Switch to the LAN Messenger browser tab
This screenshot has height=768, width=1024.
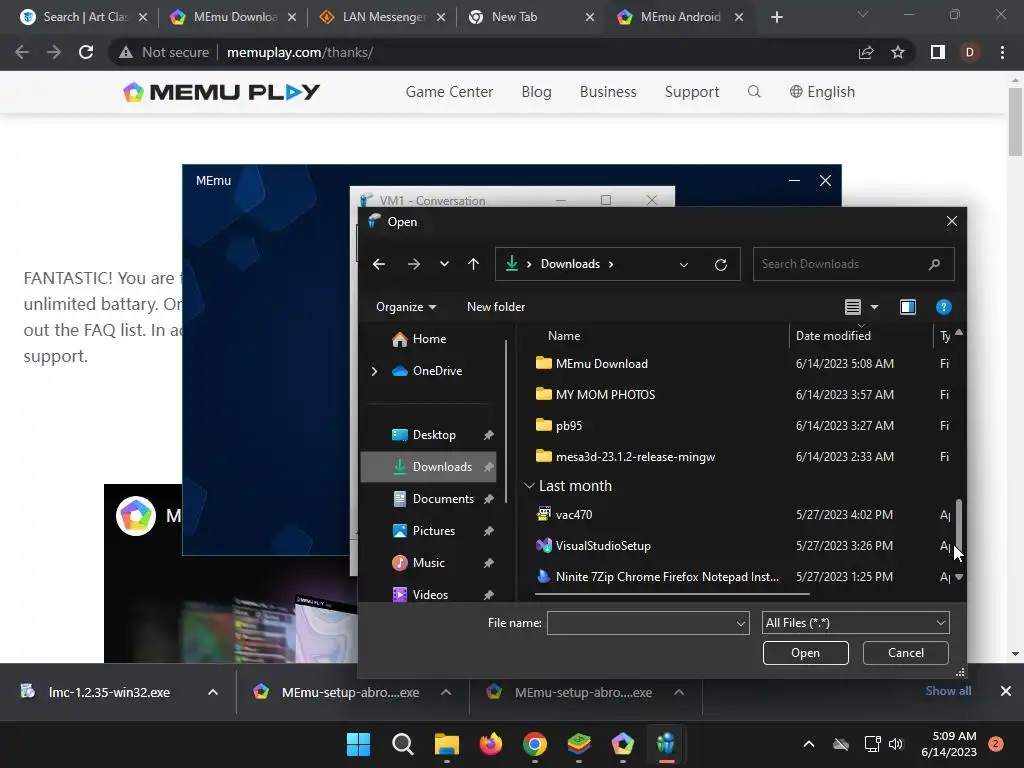(383, 17)
